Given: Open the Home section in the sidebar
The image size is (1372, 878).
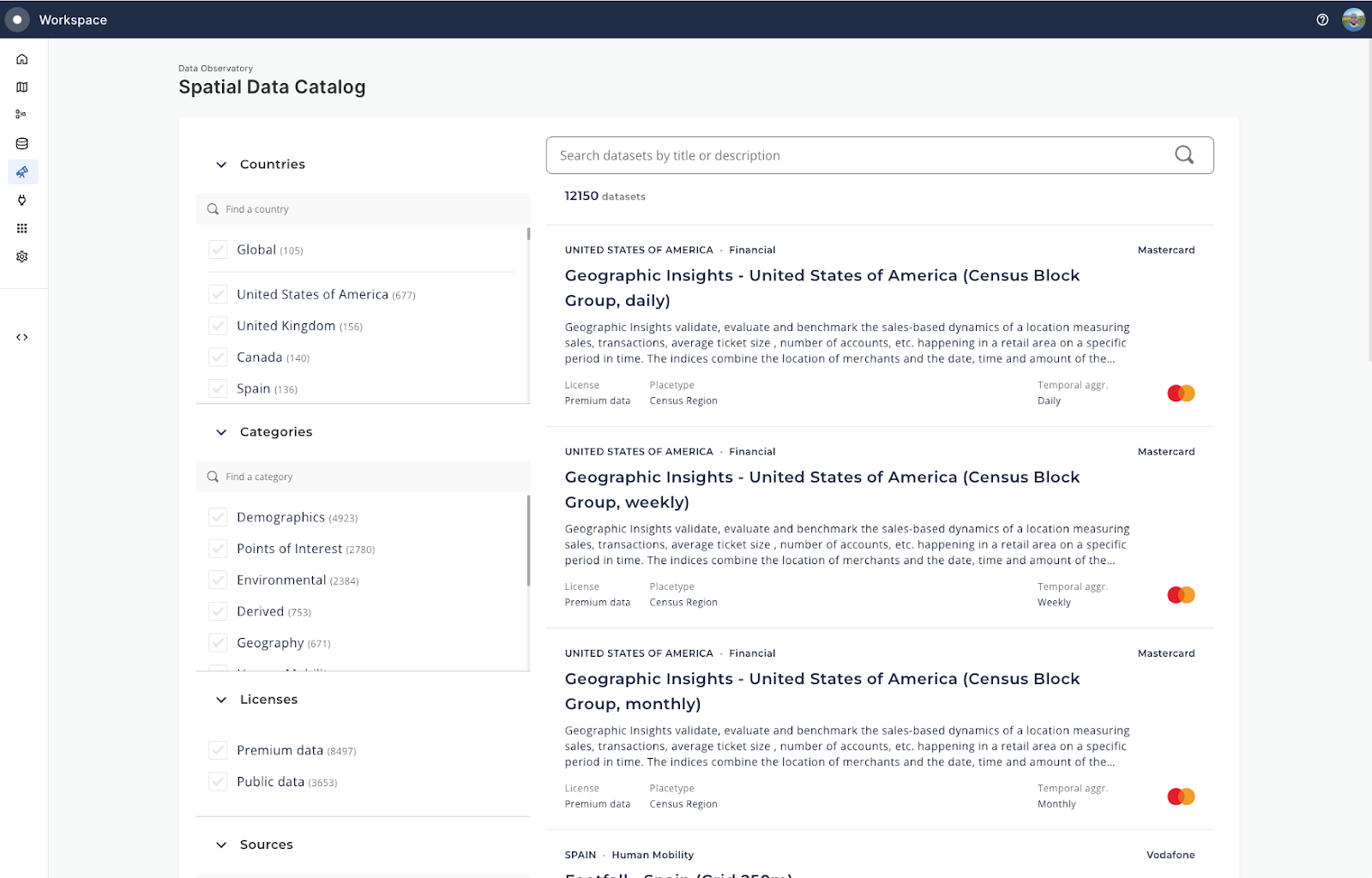Looking at the screenshot, I should (x=21, y=58).
